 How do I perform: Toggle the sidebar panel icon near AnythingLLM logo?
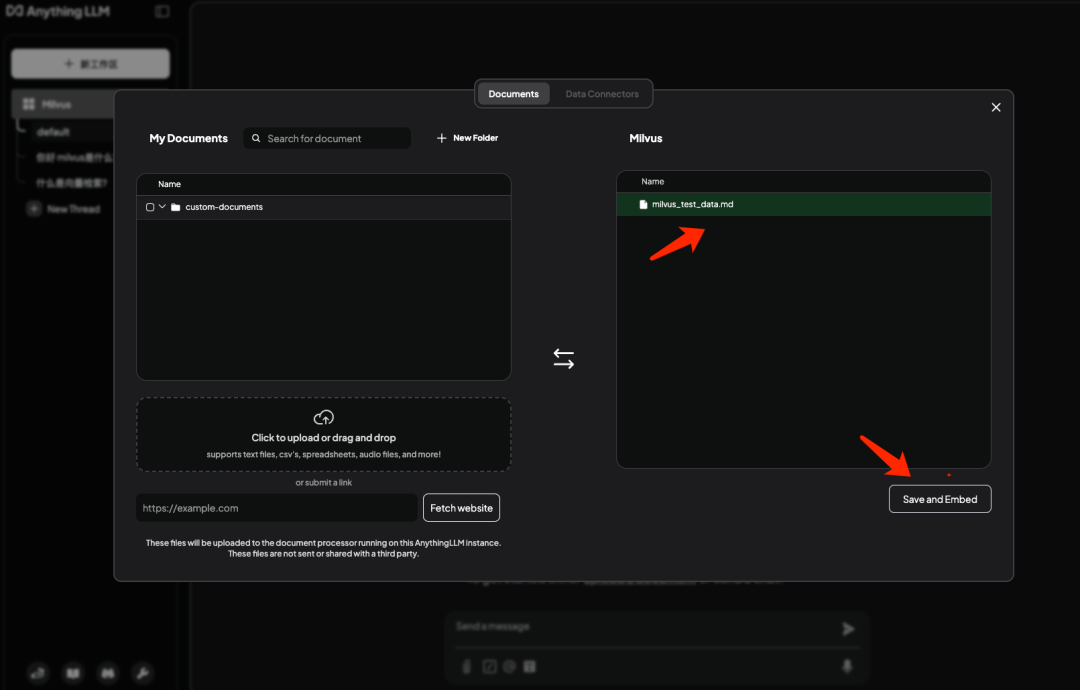click(x=162, y=11)
